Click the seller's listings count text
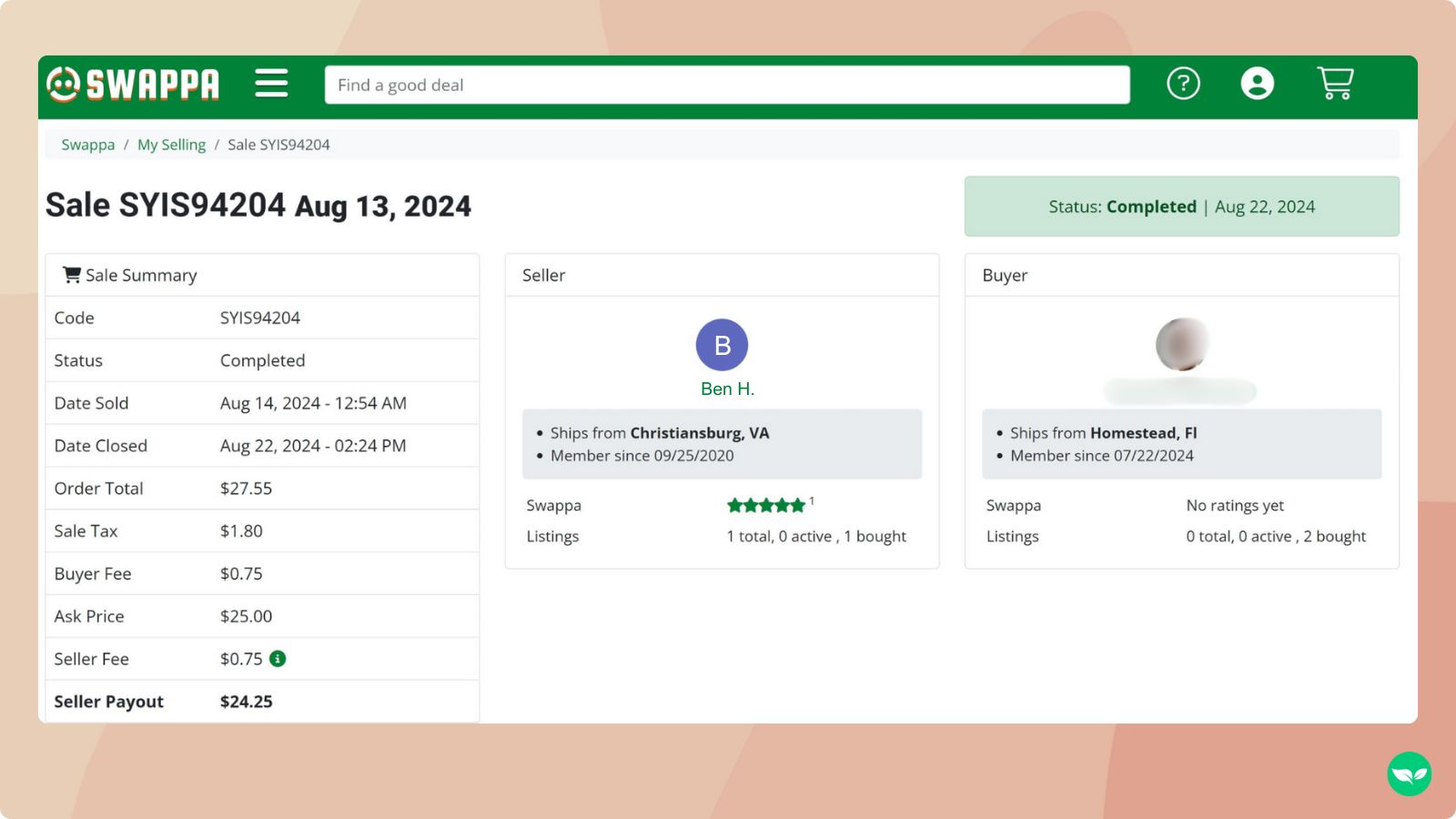 pos(815,537)
